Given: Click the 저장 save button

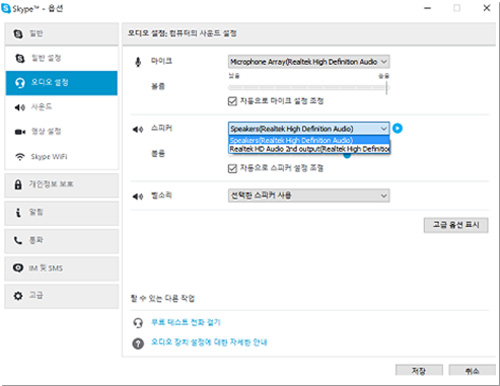Looking at the screenshot, I should (x=419, y=371).
